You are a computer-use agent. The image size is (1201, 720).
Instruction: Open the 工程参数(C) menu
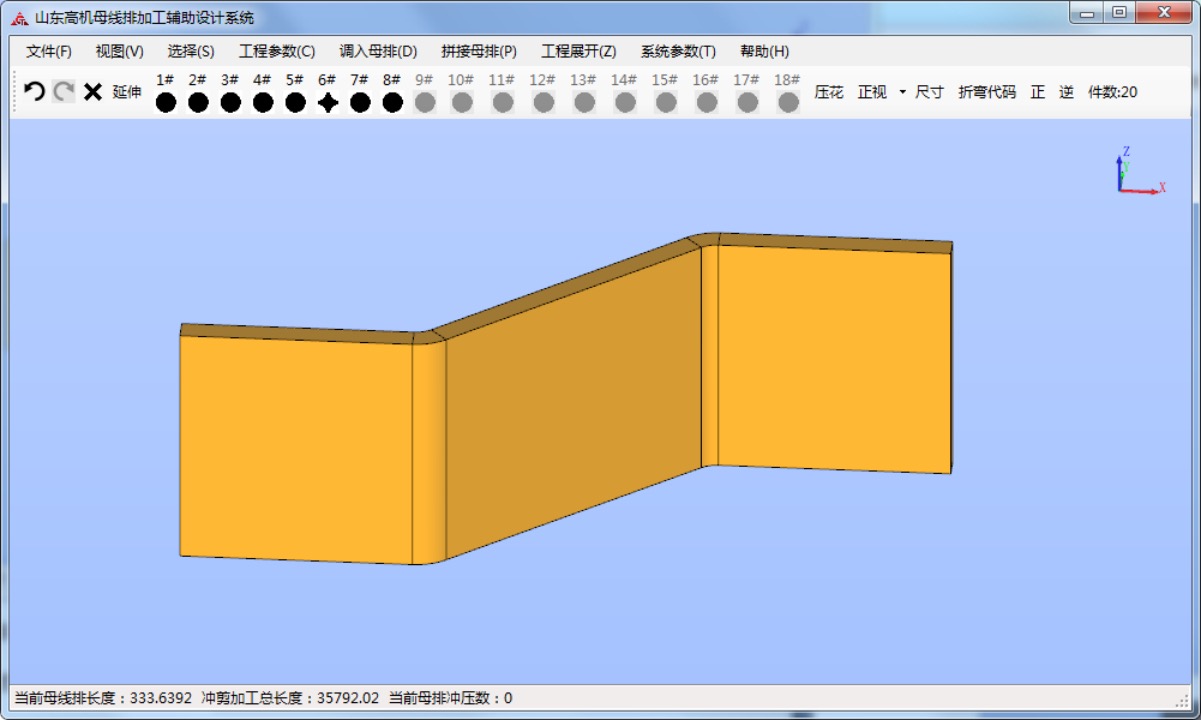coord(276,51)
